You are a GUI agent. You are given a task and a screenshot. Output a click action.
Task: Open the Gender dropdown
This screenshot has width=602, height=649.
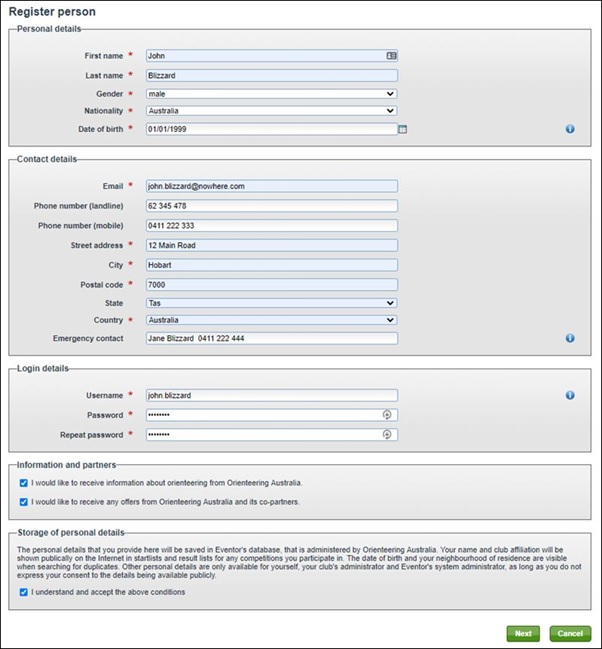[271, 94]
